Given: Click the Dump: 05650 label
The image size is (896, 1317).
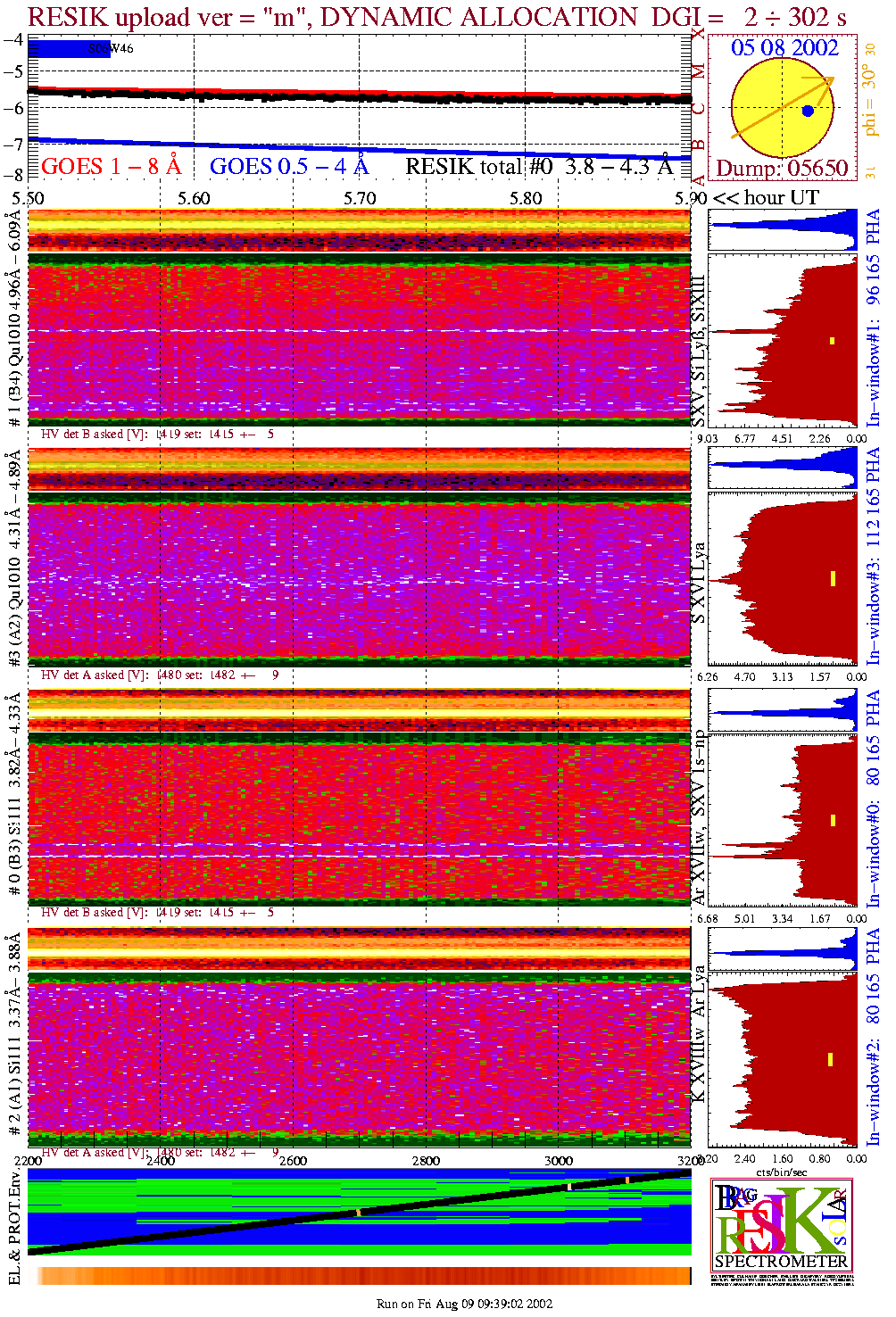Looking at the screenshot, I should tap(782, 169).
